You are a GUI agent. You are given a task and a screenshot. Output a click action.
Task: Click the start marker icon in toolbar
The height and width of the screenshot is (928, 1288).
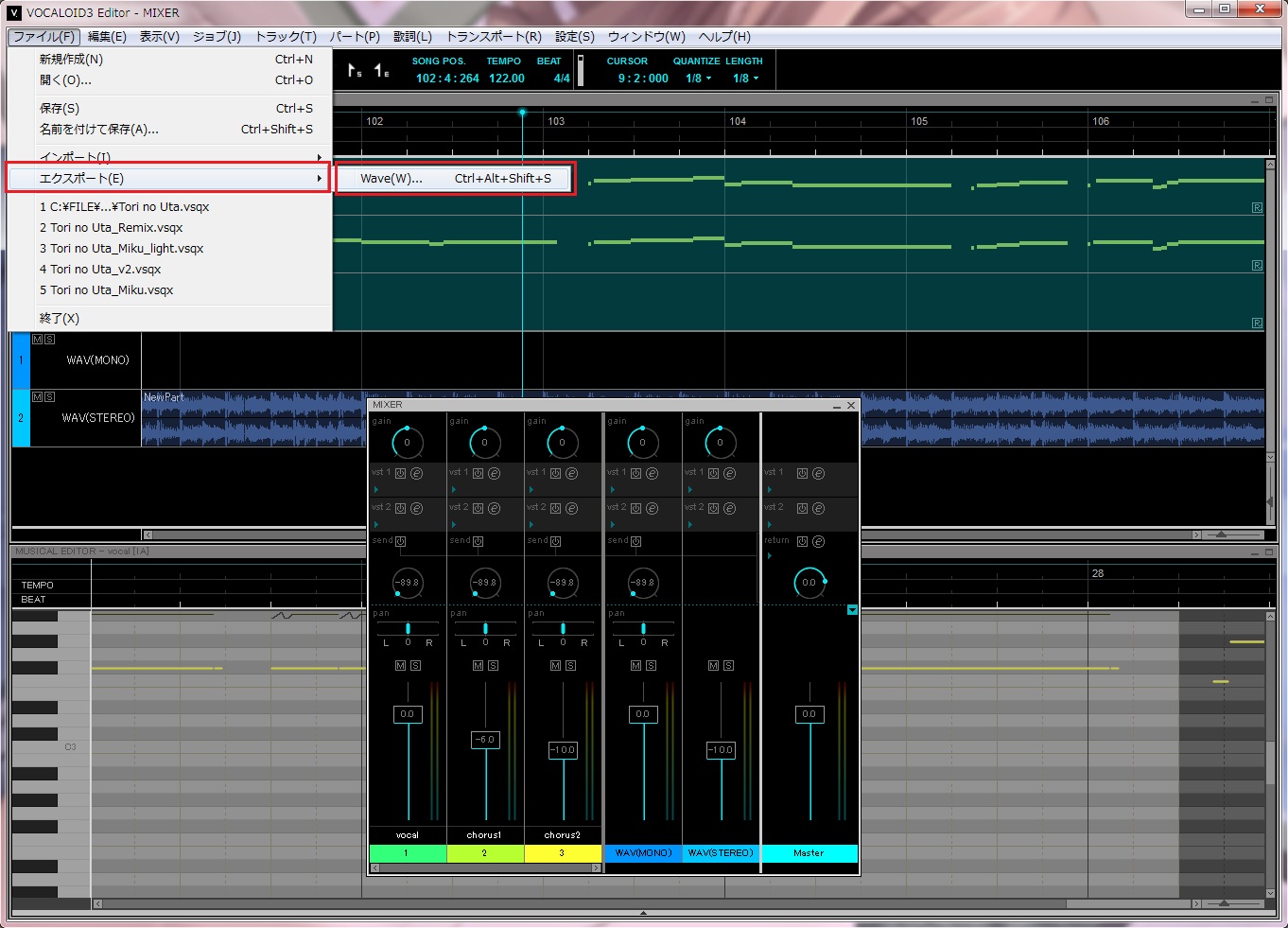[355, 70]
